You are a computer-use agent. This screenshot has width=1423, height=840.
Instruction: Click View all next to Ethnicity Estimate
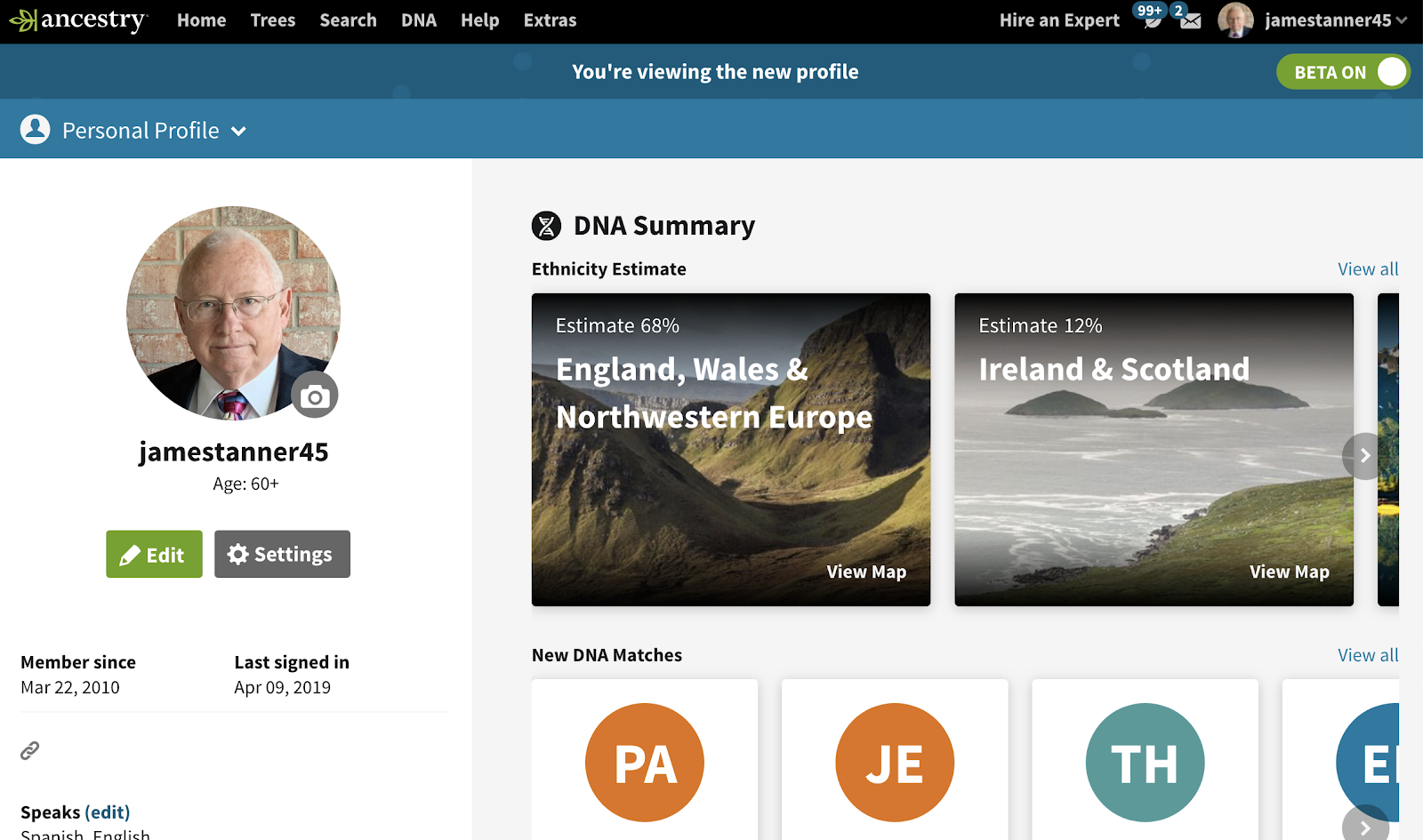1367,268
